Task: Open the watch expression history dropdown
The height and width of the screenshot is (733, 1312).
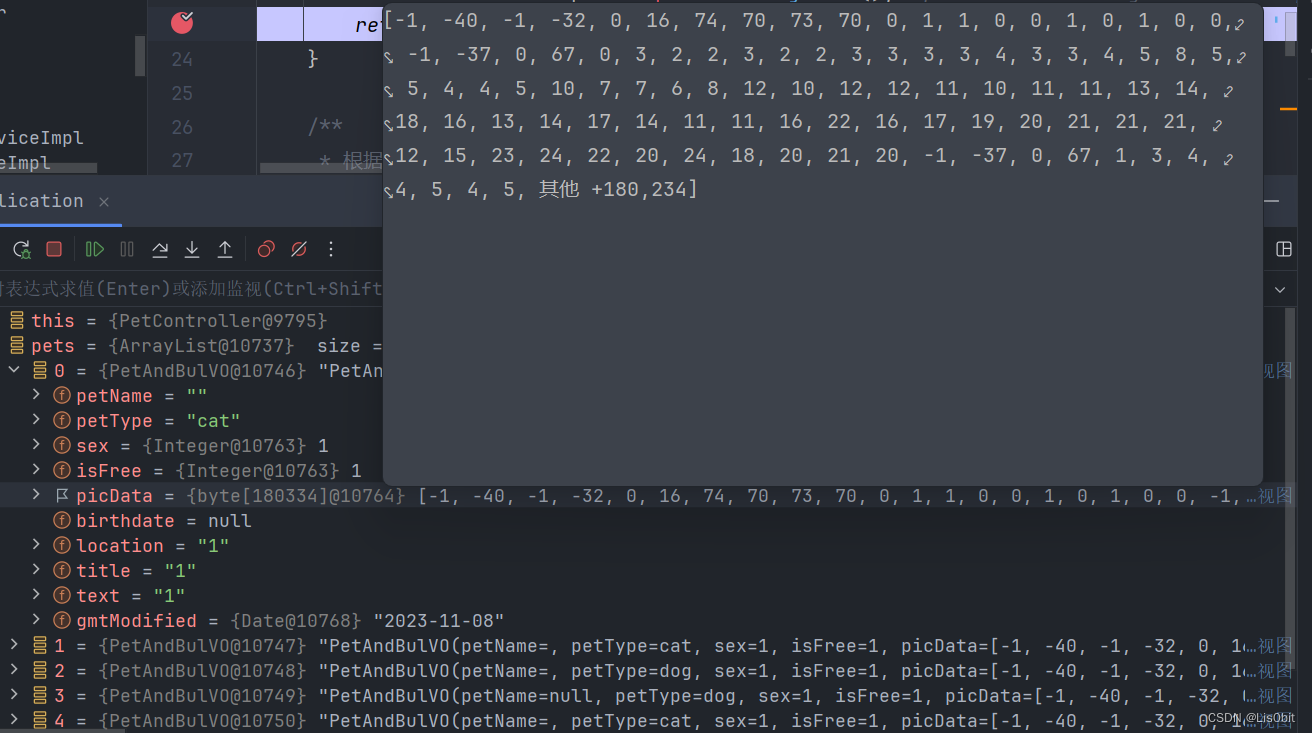Action: point(1280,289)
